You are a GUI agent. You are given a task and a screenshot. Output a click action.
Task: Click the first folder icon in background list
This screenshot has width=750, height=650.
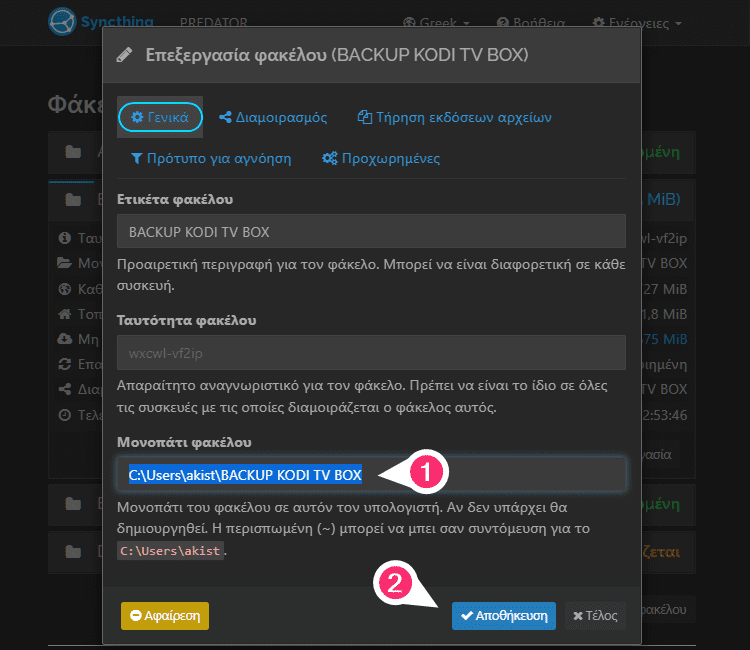click(73, 152)
